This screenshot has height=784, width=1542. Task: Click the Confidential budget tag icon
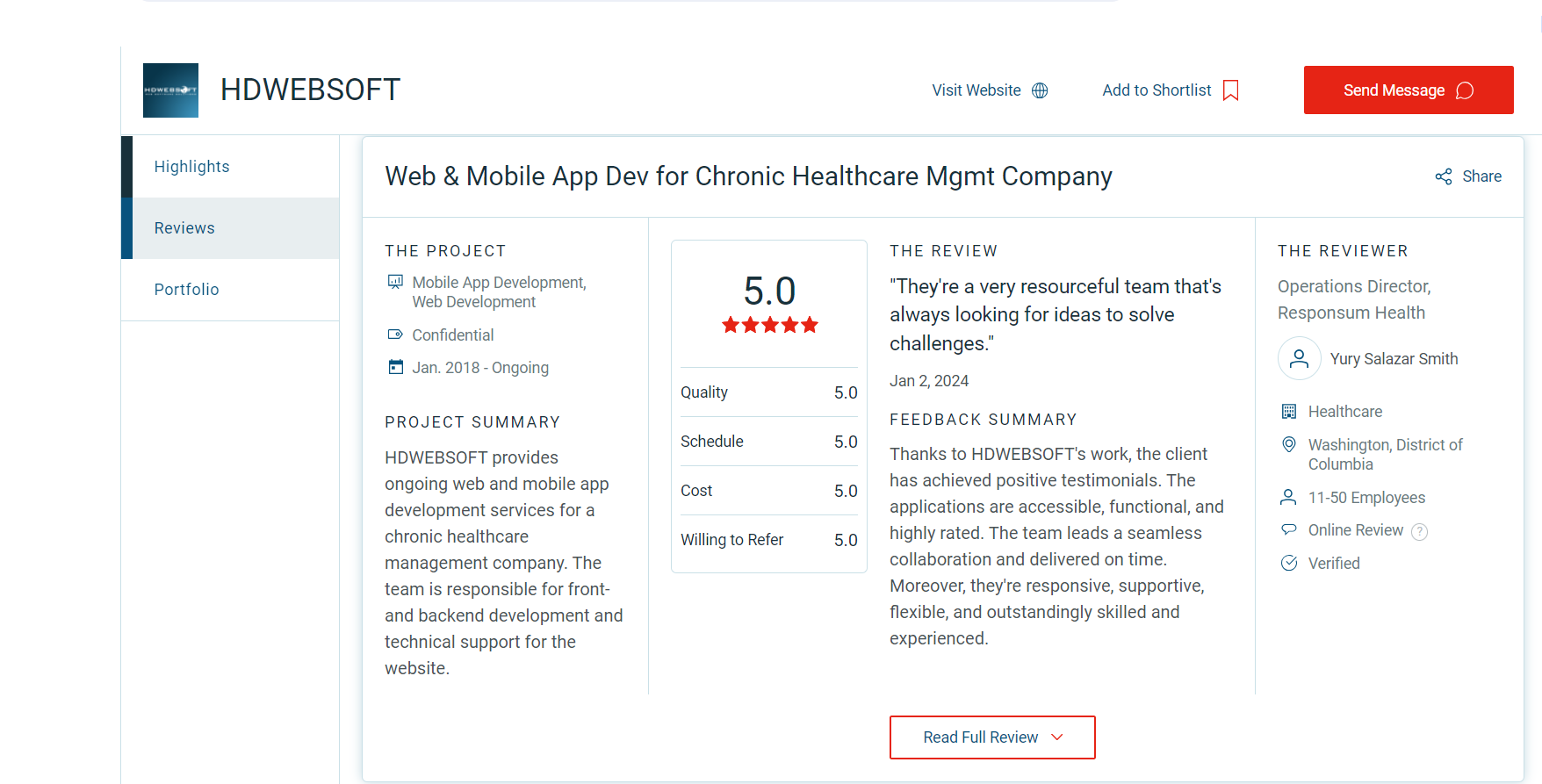[396, 334]
